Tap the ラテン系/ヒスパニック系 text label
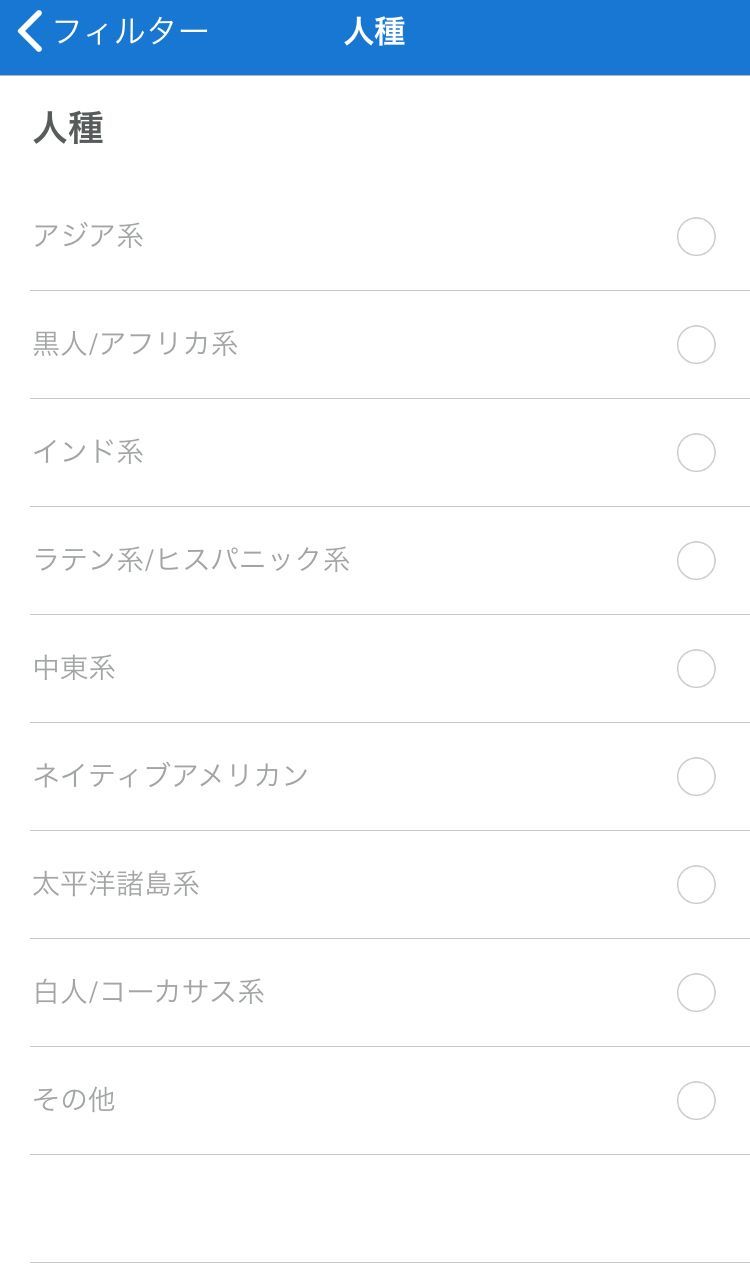This screenshot has width=750, height=1281. [191, 560]
